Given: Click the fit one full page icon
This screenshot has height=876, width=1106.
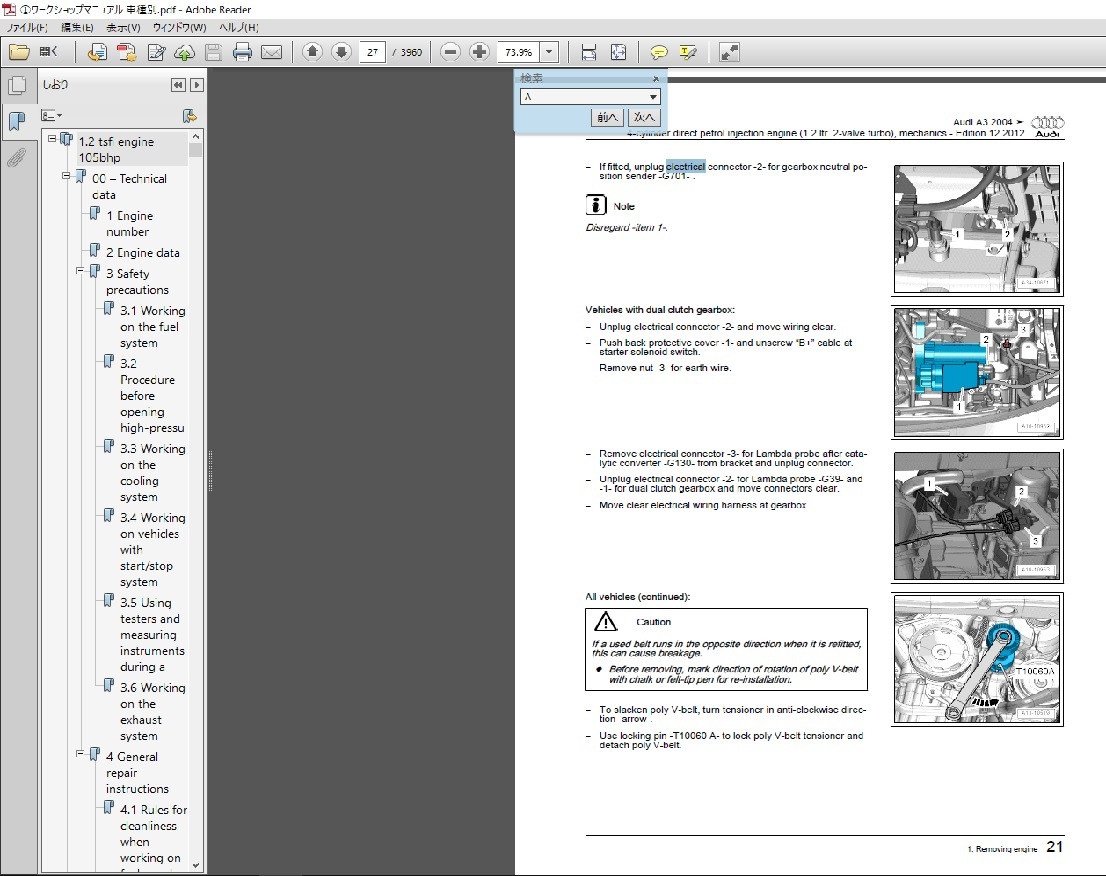Looking at the screenshot, I should coord(618,52).
